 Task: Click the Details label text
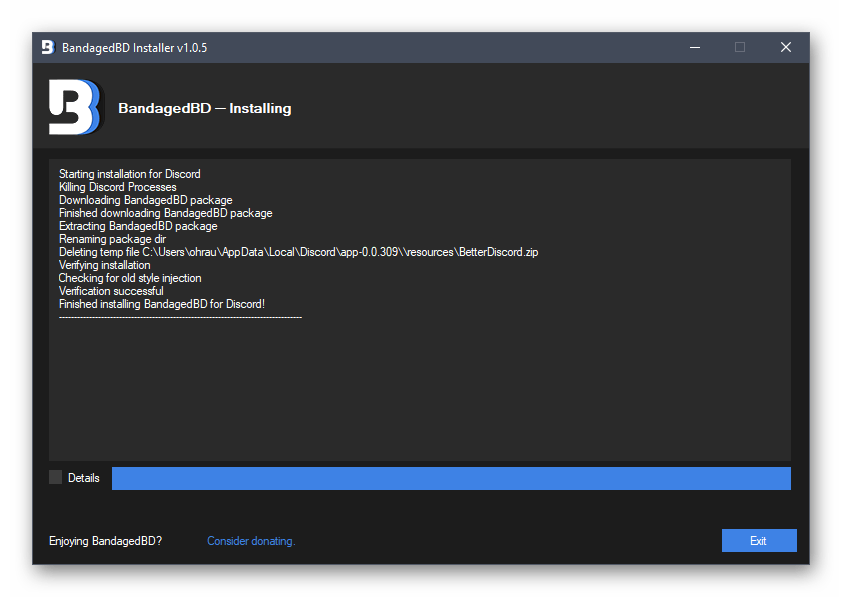point(84,478)
